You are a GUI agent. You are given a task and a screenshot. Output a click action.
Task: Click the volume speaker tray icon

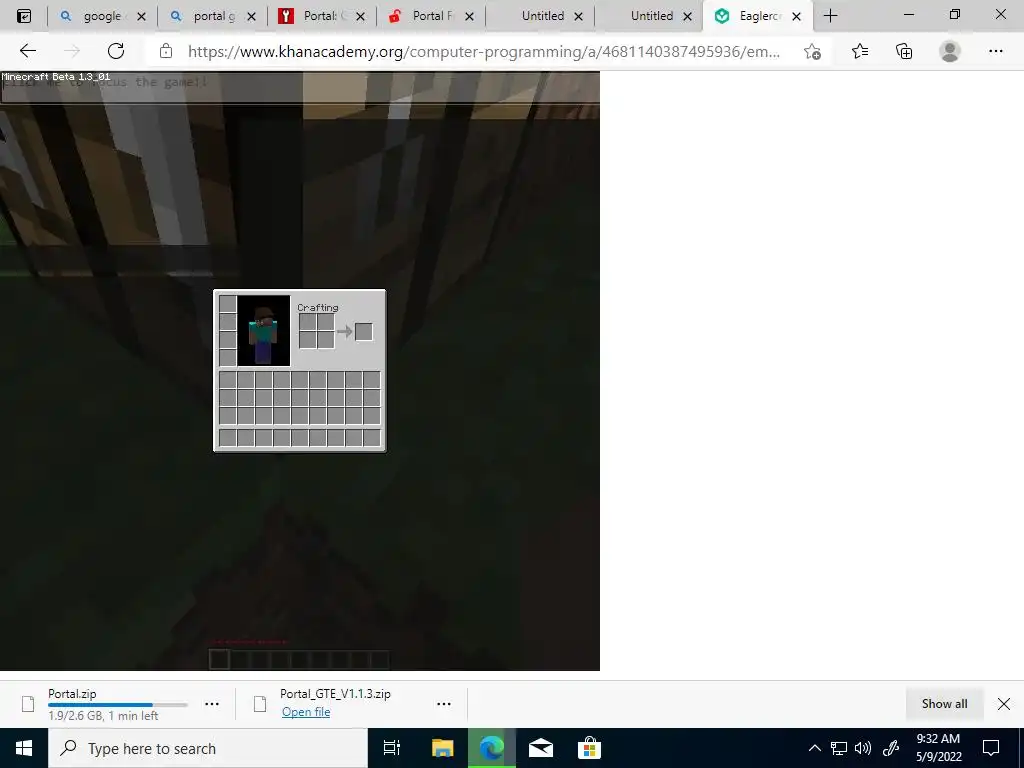[863, 748]
